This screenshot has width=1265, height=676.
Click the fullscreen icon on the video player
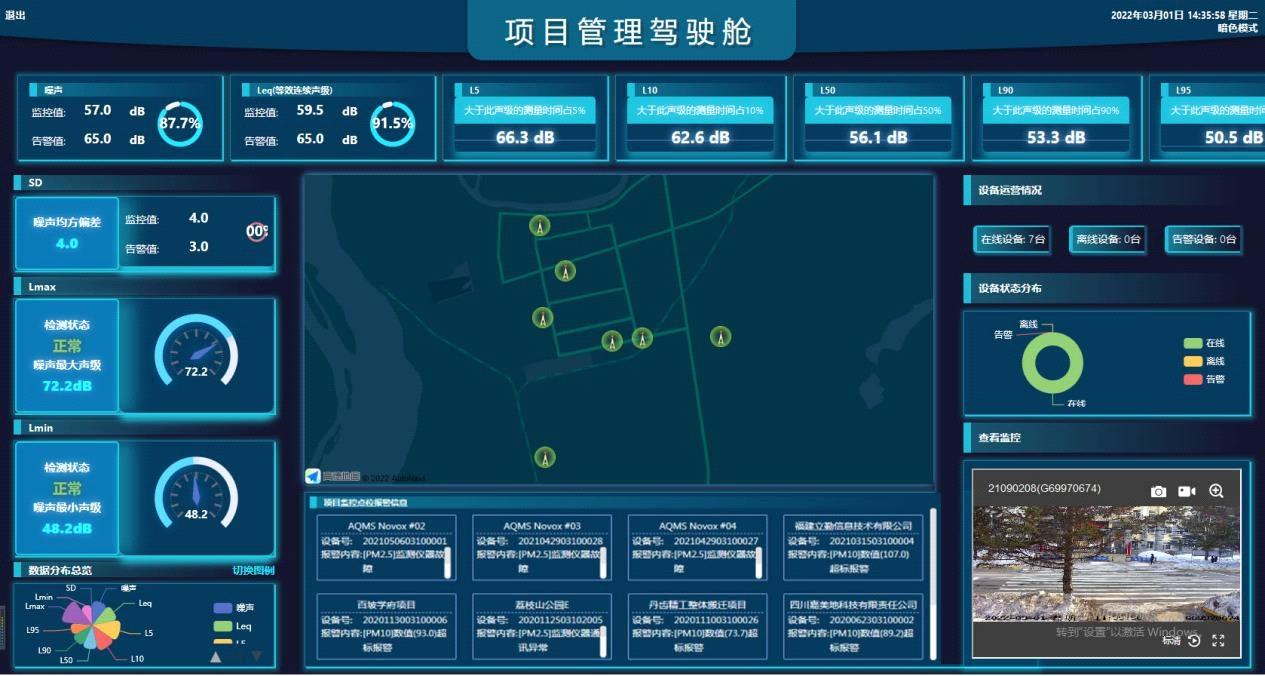tap(1218, 641)
